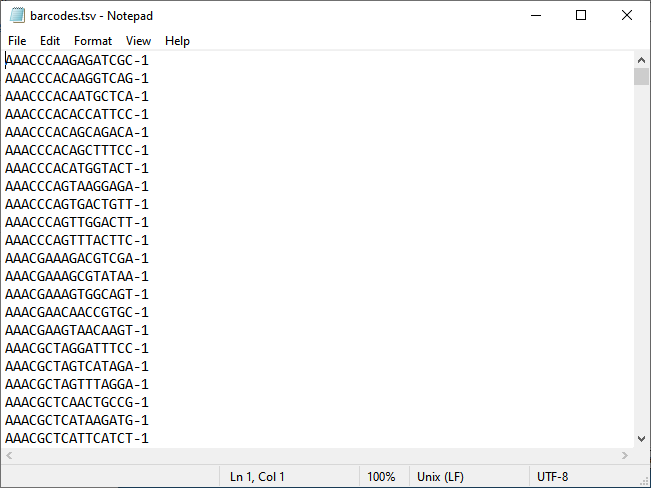This screenshot has width=651, height=488.
Task: Click the line AAACCCAGTTGGACTT-1
Action: [x=77, y=222]
